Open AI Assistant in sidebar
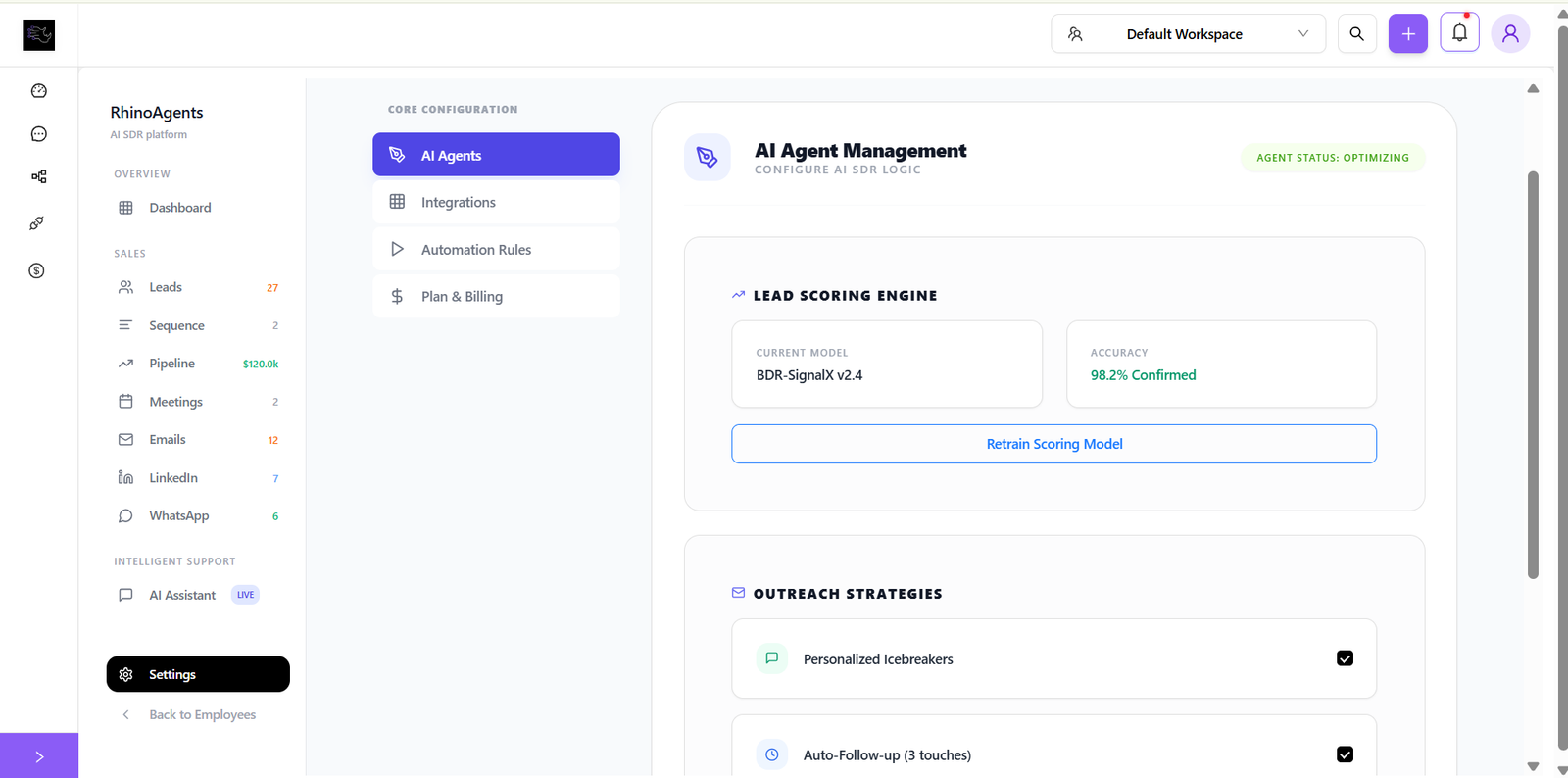The image size is (1568, 778). point(198,595)
